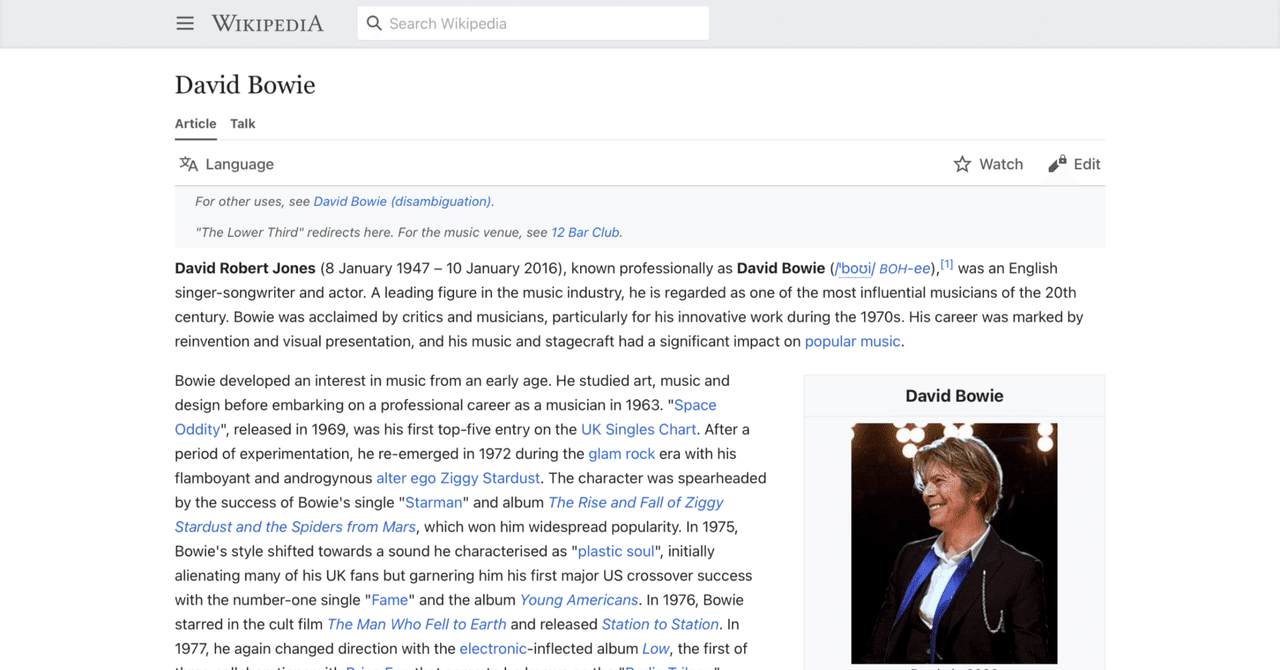Open the David Bowie infobox photo
The width and height of the screenshot is (1280, 670).
point(954,543)
